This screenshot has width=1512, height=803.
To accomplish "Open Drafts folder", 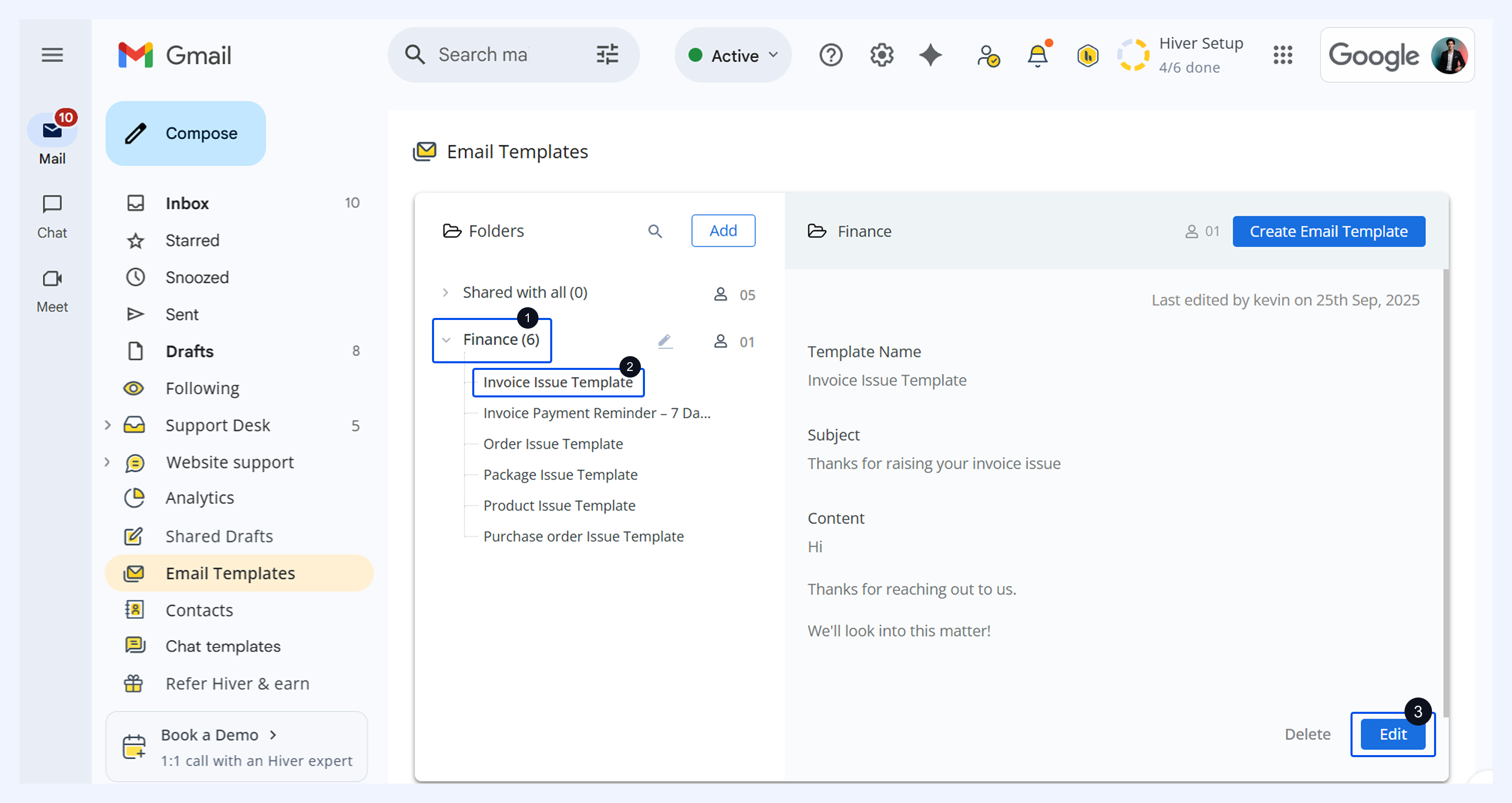I will tap(239, 351).
